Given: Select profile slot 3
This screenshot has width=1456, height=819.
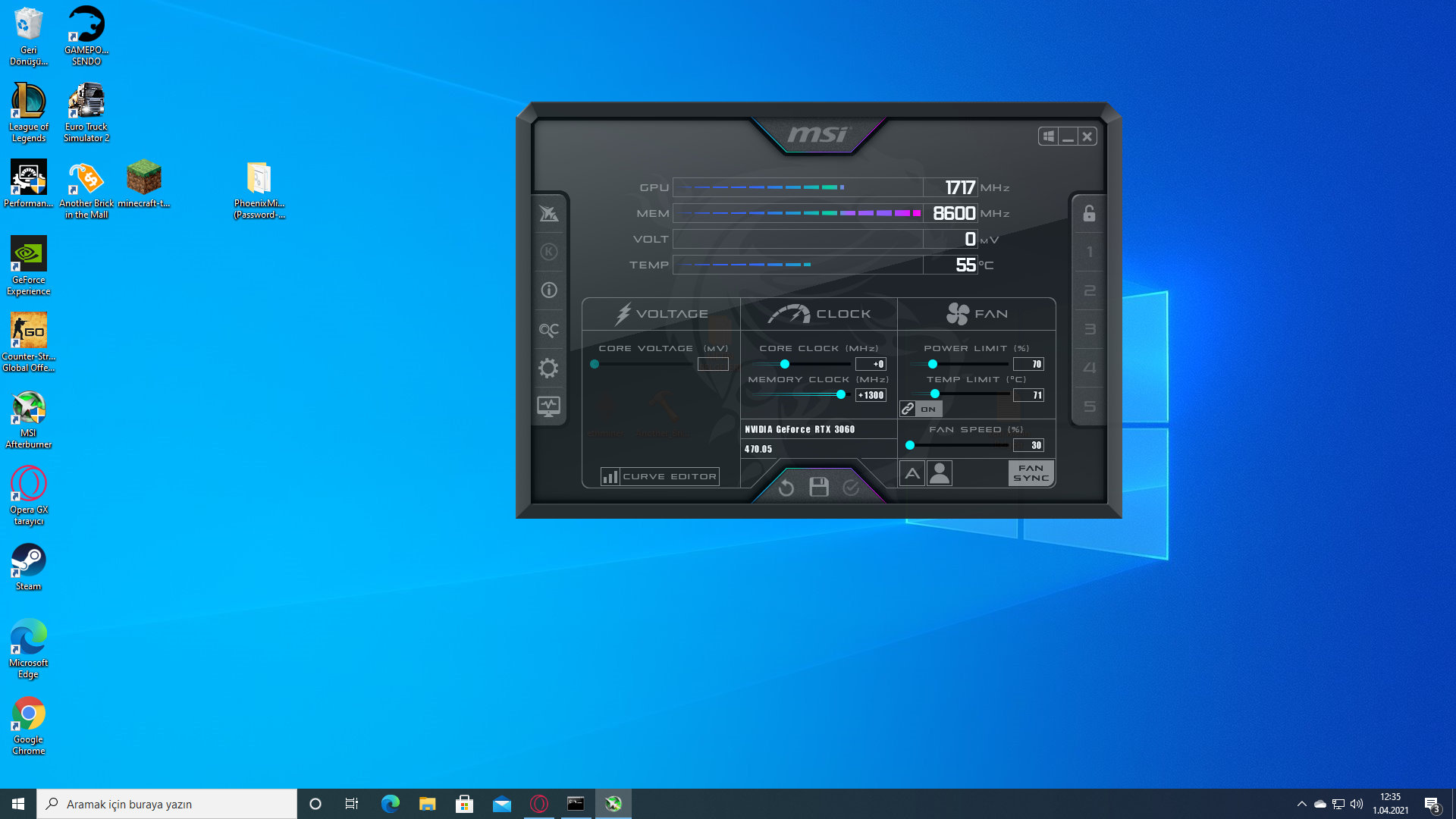Looking at the screenshot, I should tap(1089, 329).
